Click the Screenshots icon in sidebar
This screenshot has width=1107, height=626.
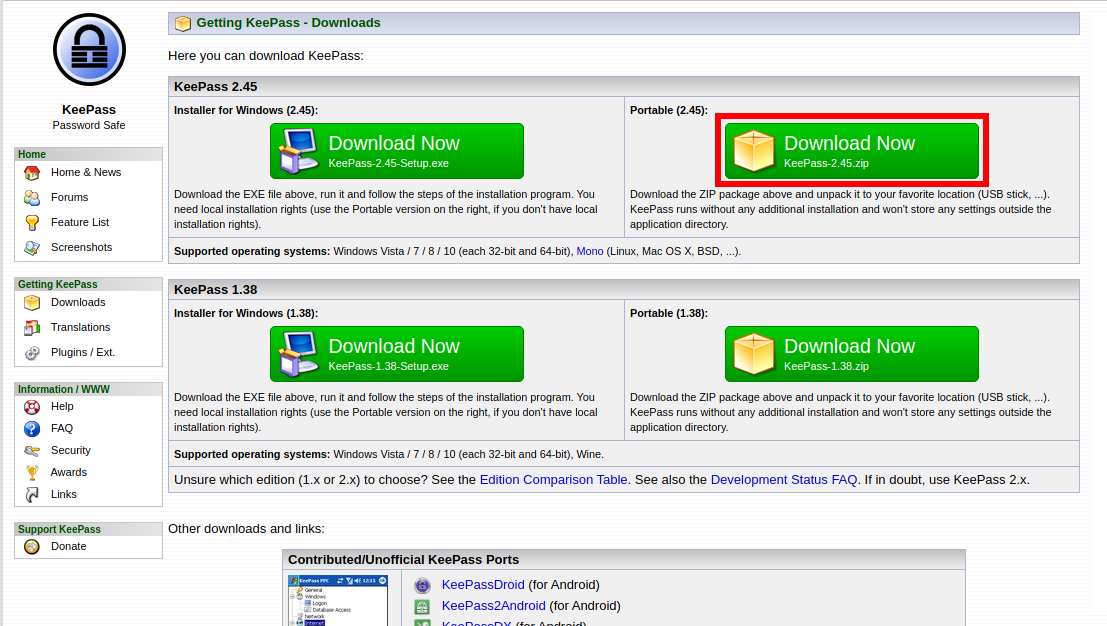tap(32, 248)
